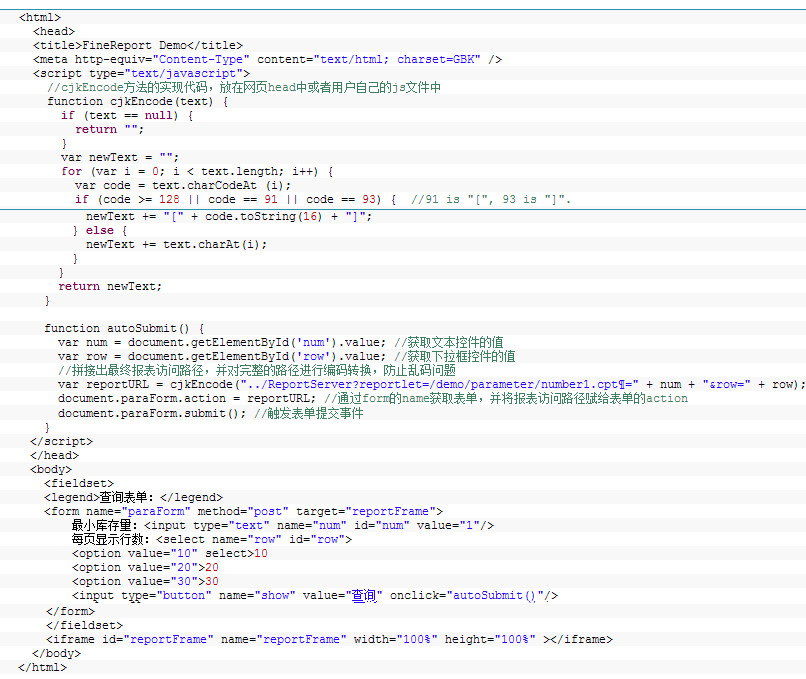The width and height of the screenshot is (806, 679).
Task: Click the meta http-equiv Content-Type line
Action: click(x=267, y=59)
